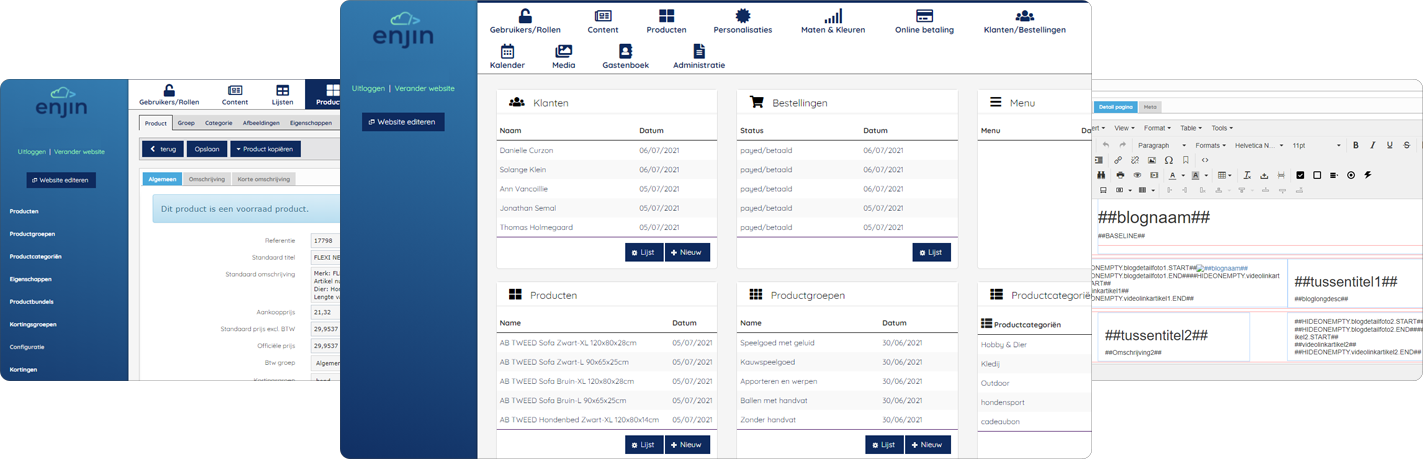Open Maten & Kleuren section

click(834, 21)
